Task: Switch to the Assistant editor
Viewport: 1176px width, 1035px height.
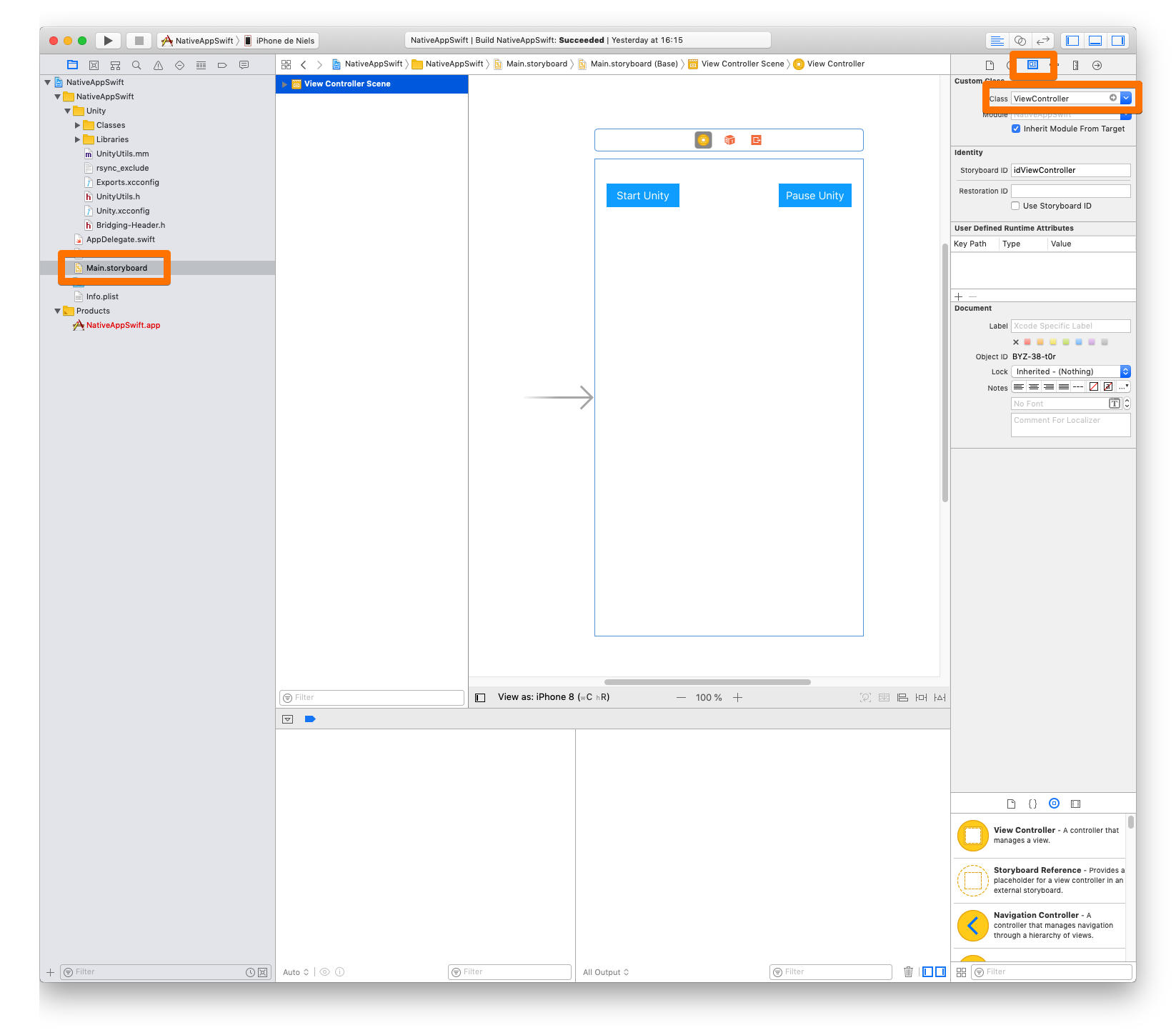Action: pyautogui.click(x=1020, y=41)
